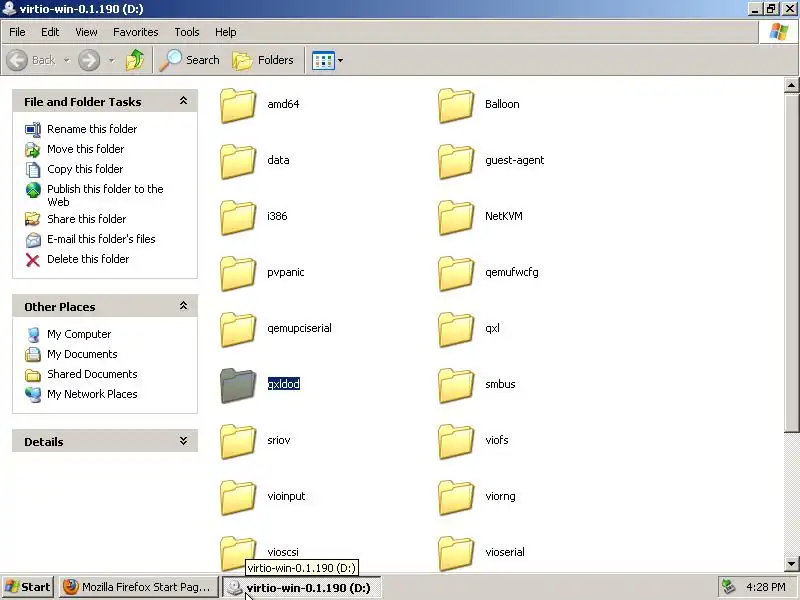Select the viorng folder icon
The image size is (800, 600).
(456, 498)
